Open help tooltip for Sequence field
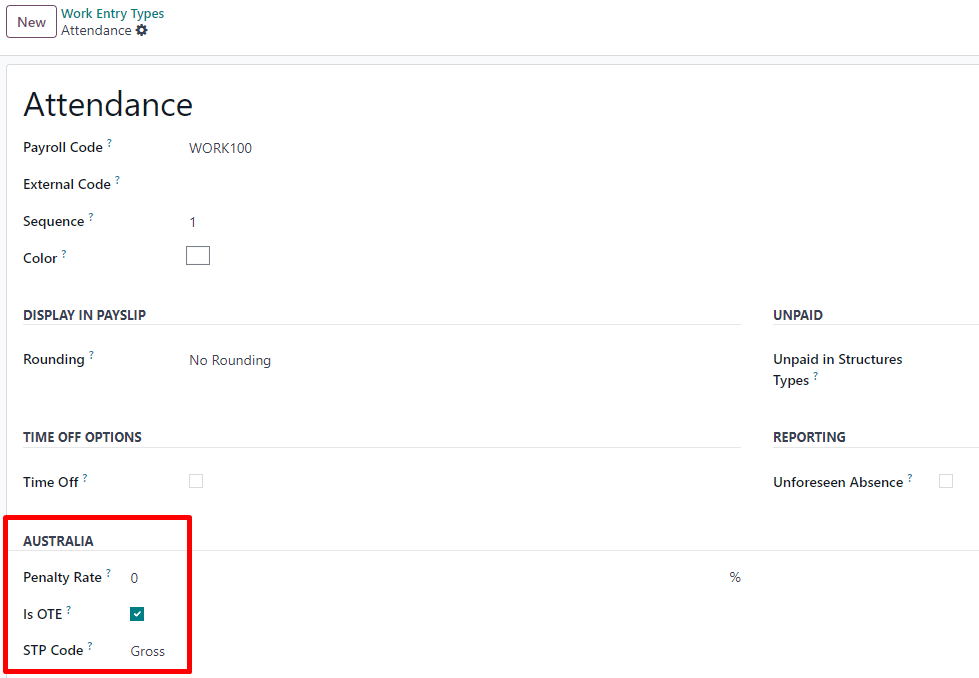The width and height of the screenshot is (979, 678). (91, 214)
